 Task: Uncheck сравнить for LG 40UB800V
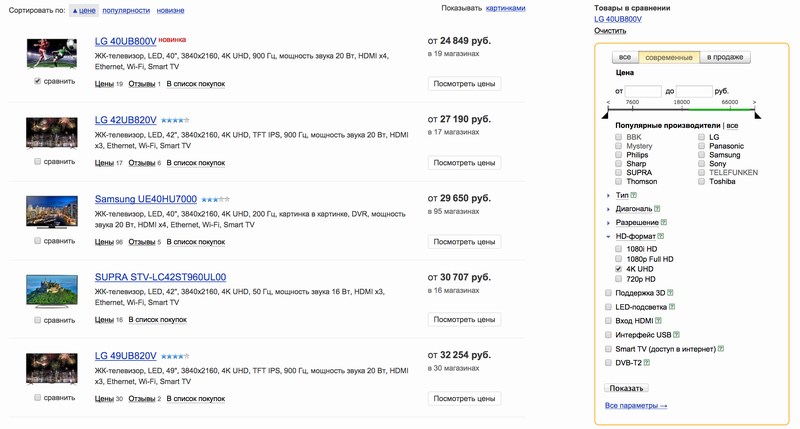[37, 81]
